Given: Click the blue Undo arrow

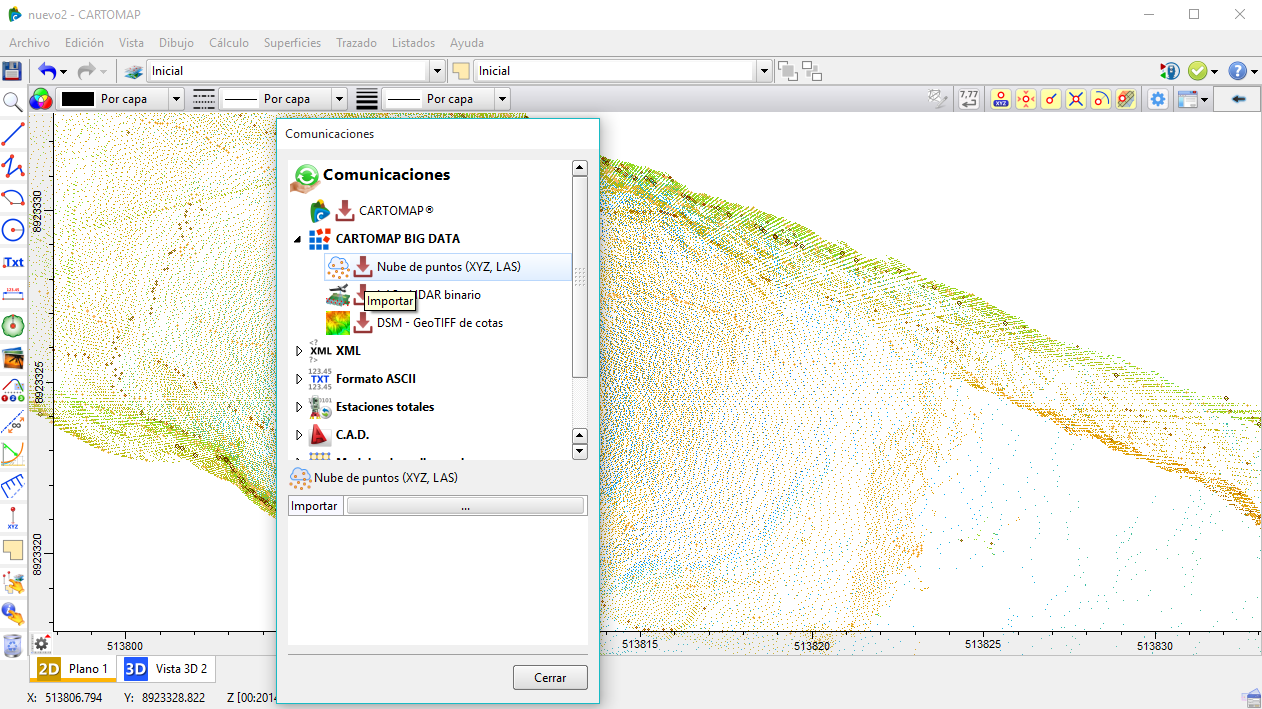Looking at the screenshot, I should [47, 71].
